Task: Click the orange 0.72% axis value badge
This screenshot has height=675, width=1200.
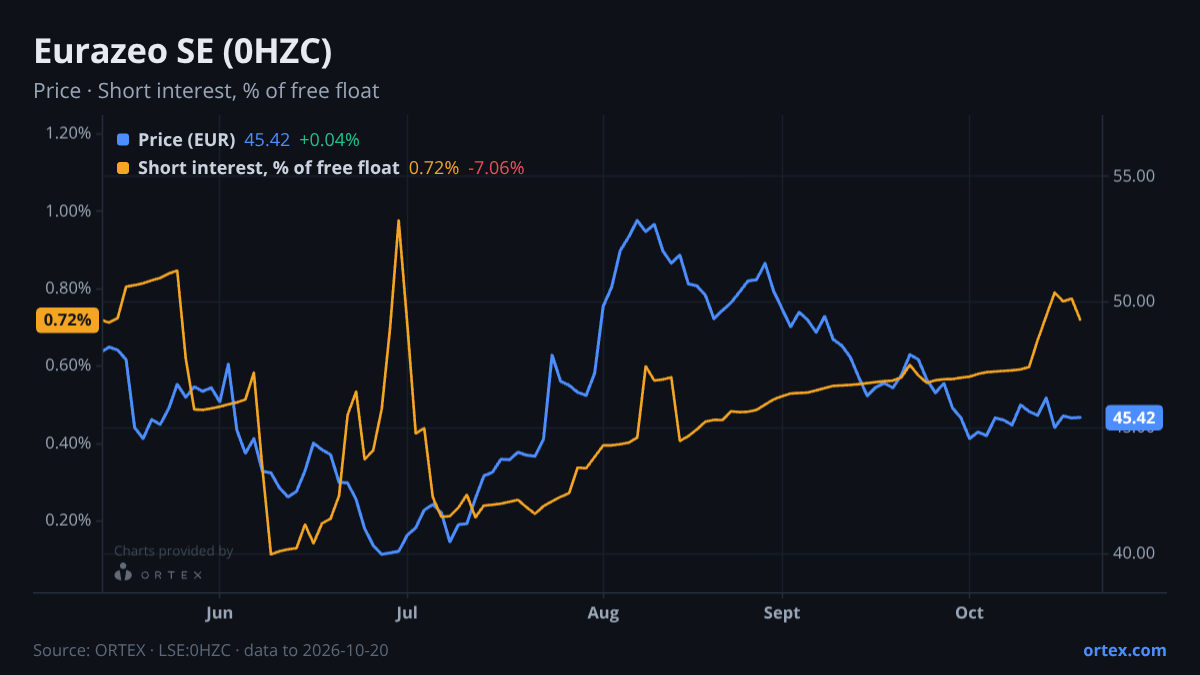Action: click(x=67, y=320)
